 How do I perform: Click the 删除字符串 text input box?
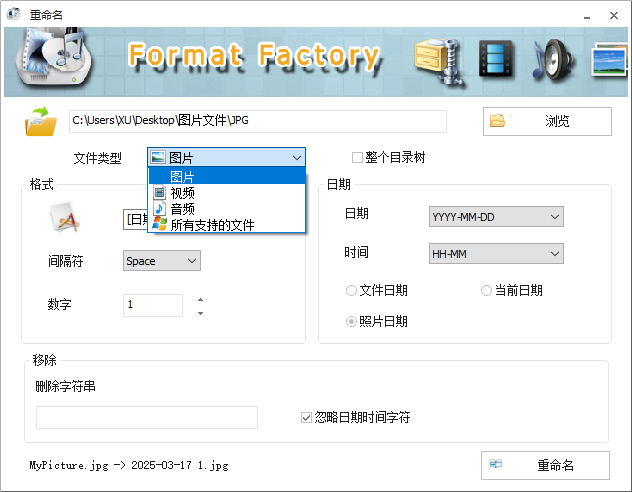pos(147,417)
